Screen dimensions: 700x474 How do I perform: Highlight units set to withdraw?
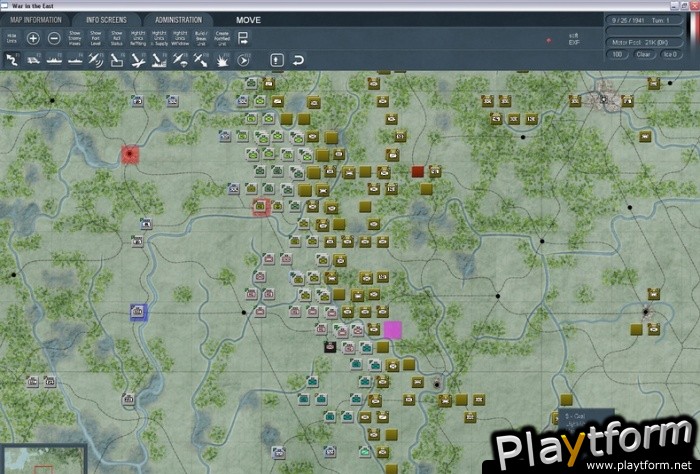(180, 38)
